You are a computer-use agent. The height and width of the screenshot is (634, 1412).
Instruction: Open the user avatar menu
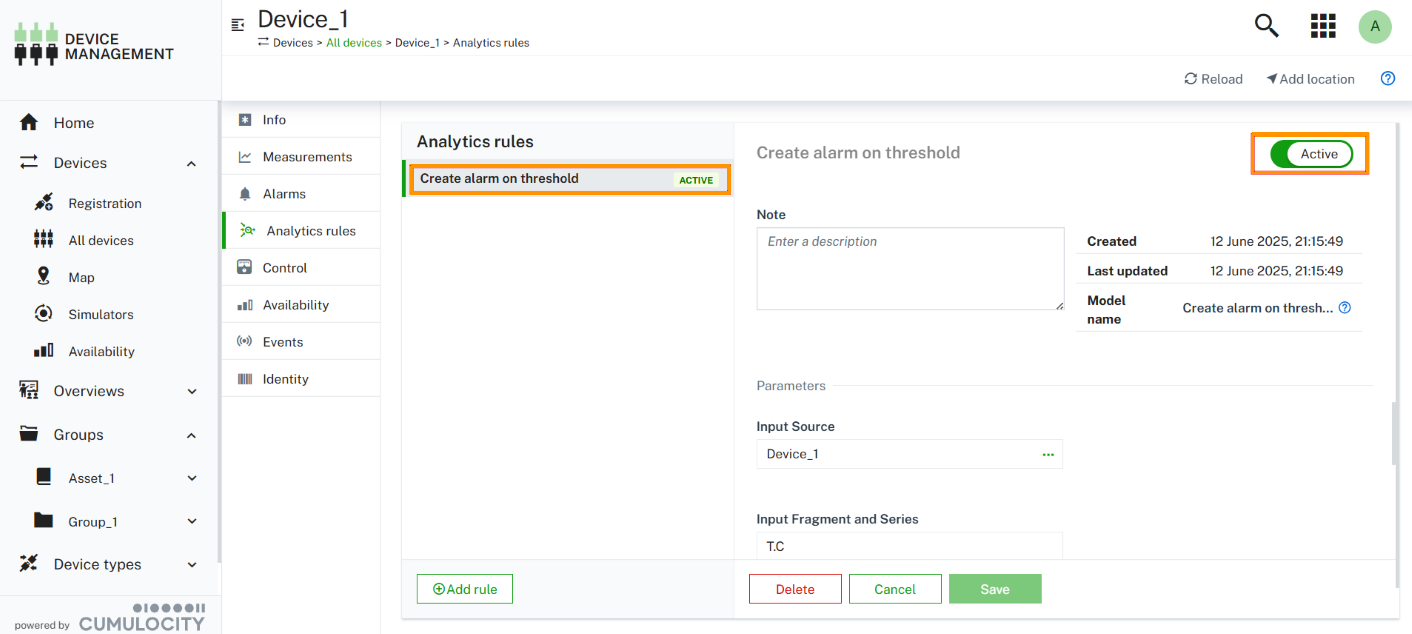click(1375, 26)
